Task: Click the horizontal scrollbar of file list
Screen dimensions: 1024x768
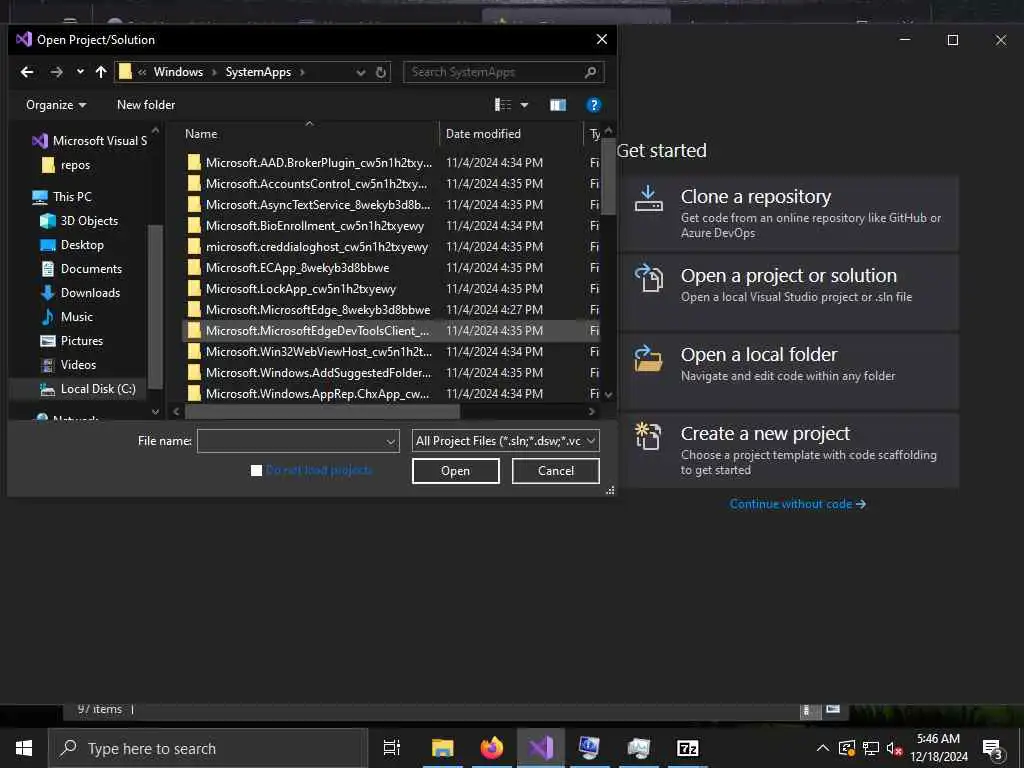Action: coord(322,411)
